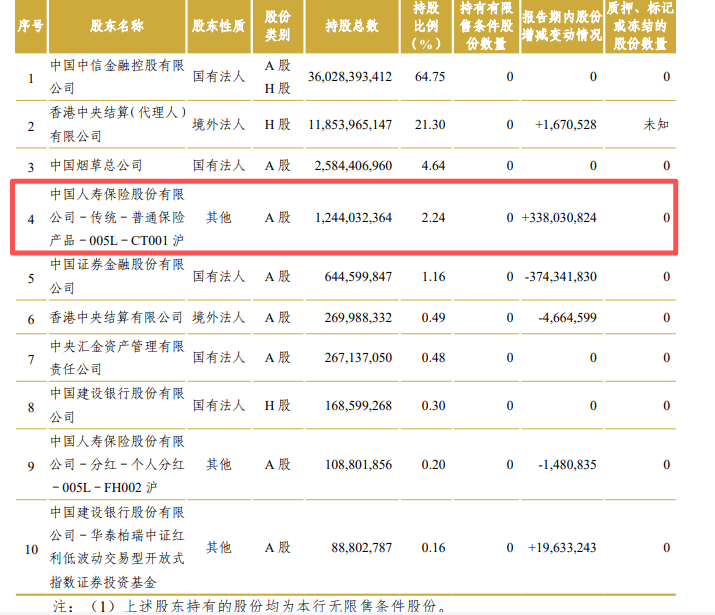Click the percentage 21.30
The width and height of the screenshot is (715, 615).
click(430, 124)
